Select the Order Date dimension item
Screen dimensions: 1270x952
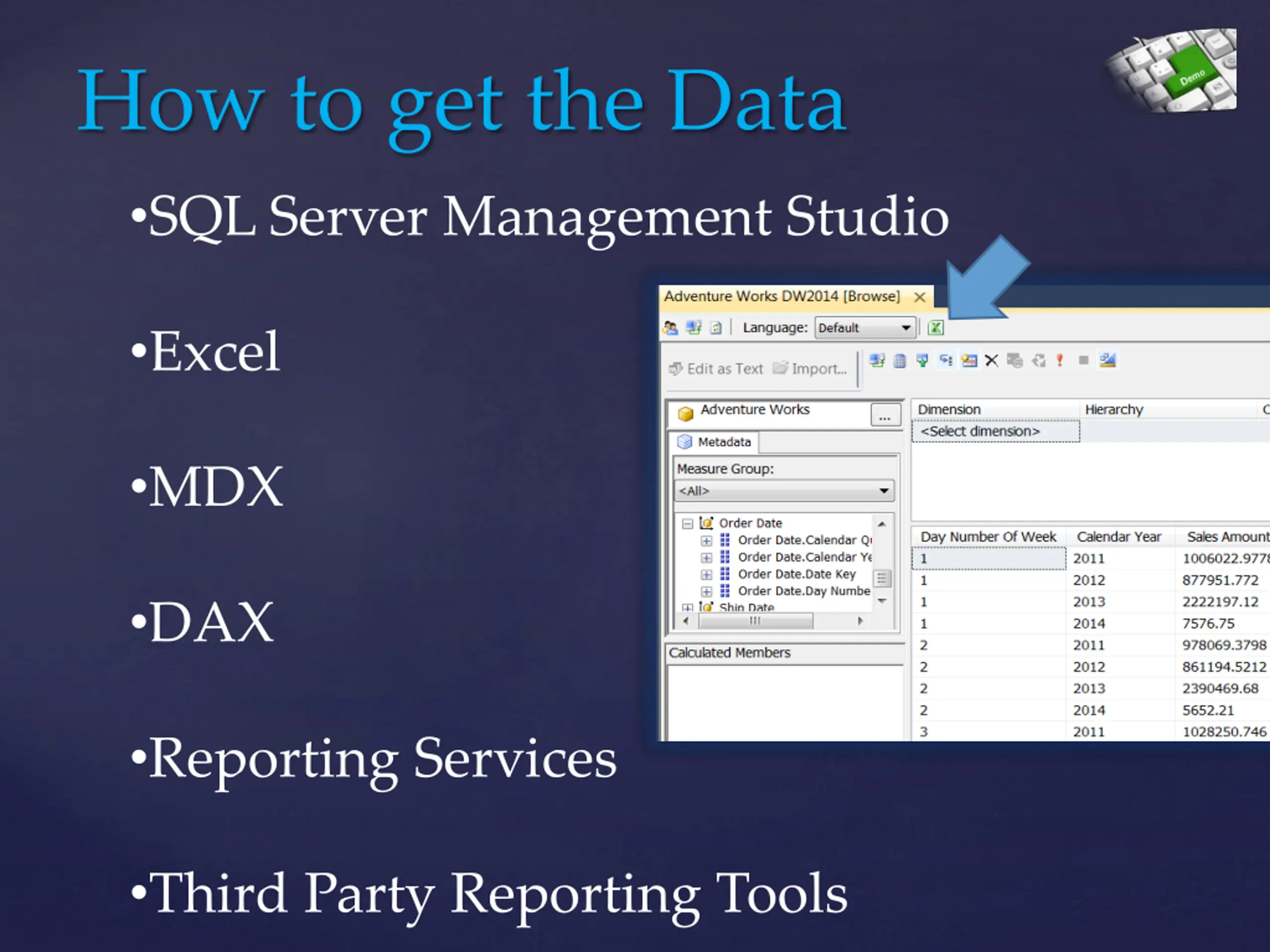751,523
